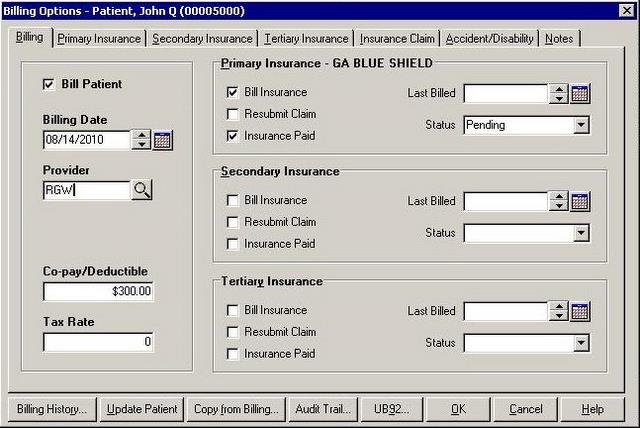Toggle the Bill Patient checkbox
Viewport: 640px width, 428px height.
49,85
